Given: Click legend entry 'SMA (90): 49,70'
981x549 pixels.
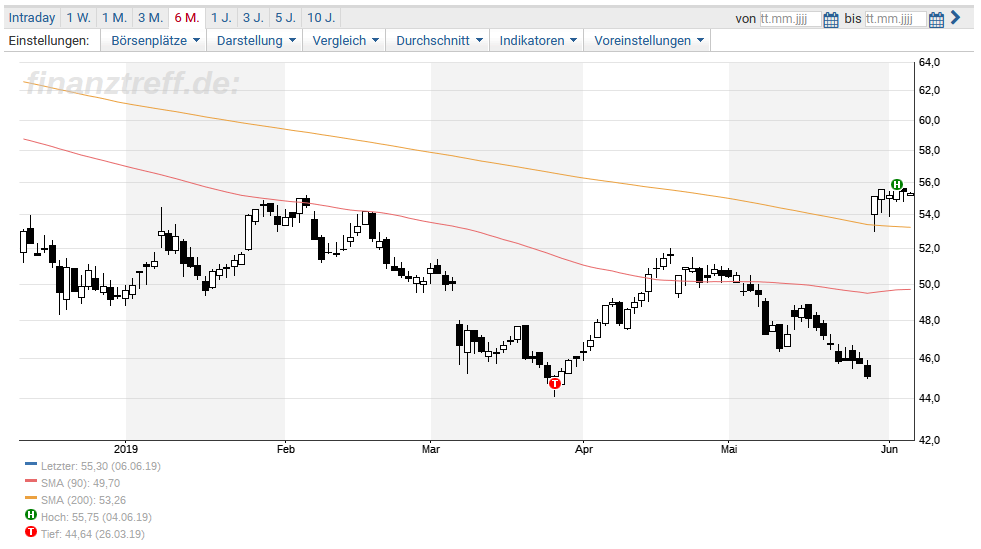Looking at the screenshot, I should [x=80, y=483].
